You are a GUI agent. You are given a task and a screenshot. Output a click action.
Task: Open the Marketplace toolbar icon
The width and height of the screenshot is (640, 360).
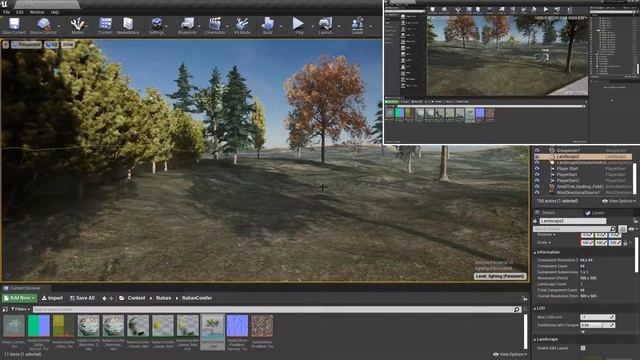(x=128, y=24)
